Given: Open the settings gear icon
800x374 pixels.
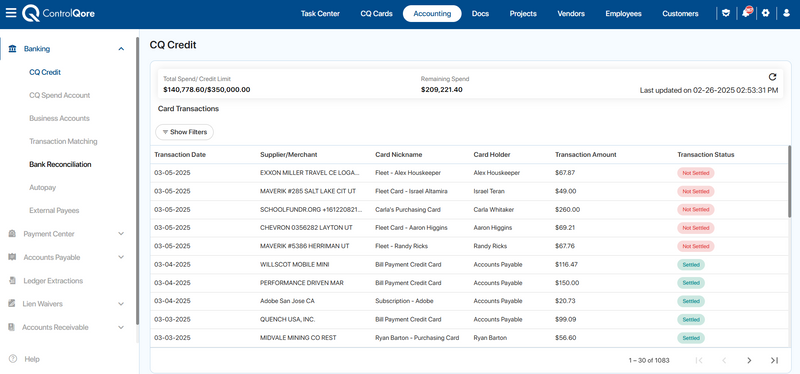Looking at the screenshot, I should coord(765,13).
